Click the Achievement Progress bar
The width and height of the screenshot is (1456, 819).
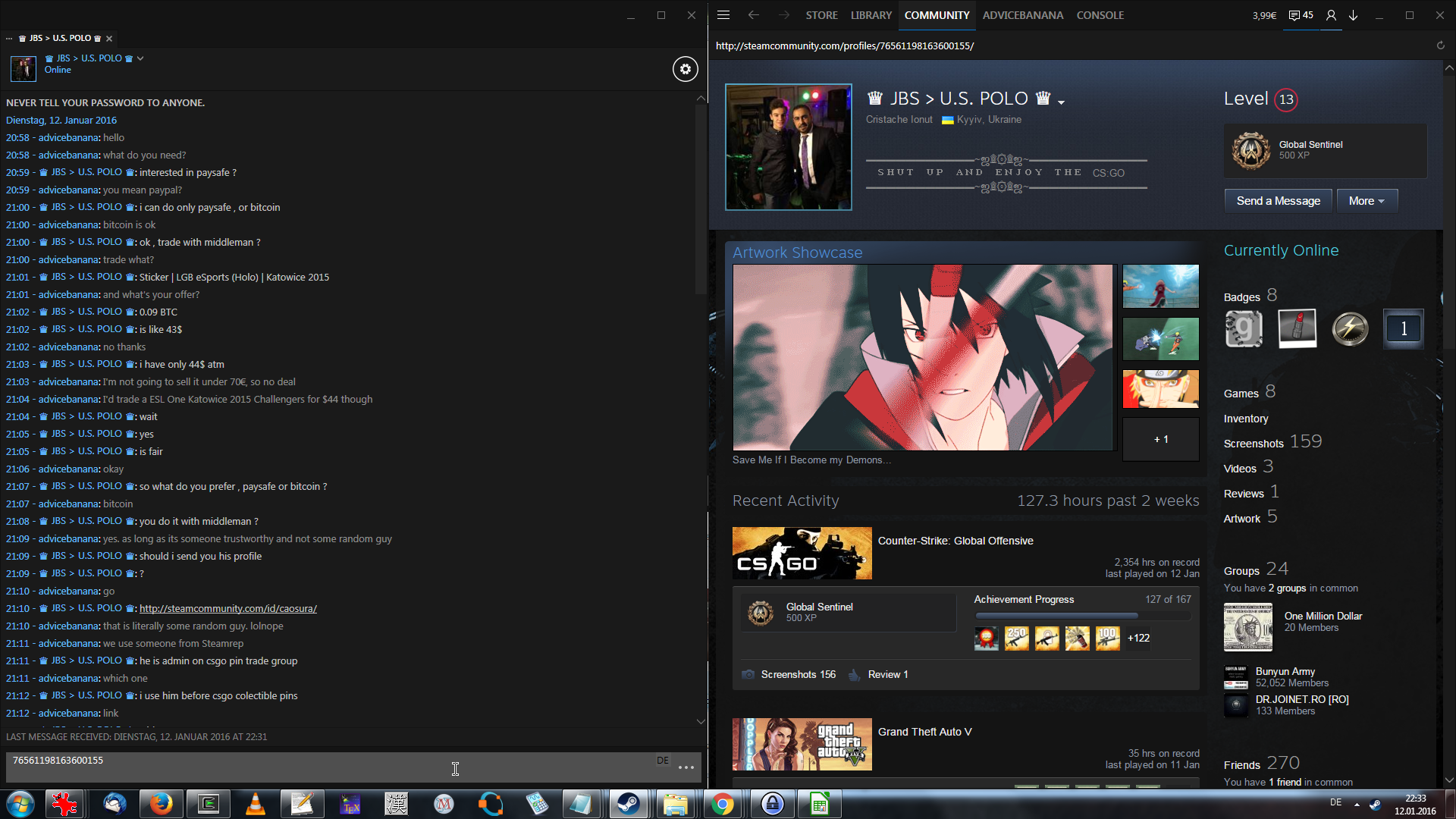tap(1082, 616)
